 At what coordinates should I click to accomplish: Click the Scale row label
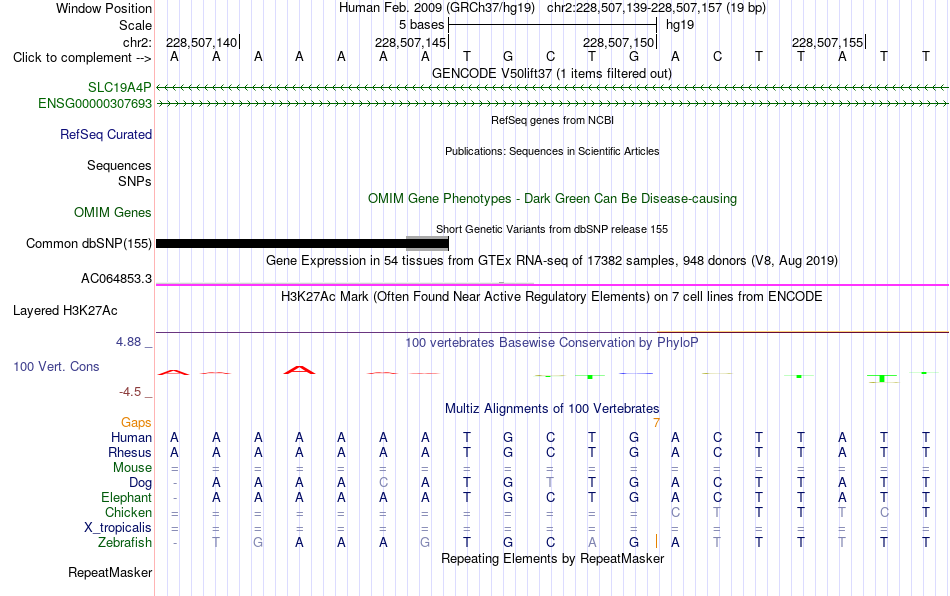coord(135,25)
